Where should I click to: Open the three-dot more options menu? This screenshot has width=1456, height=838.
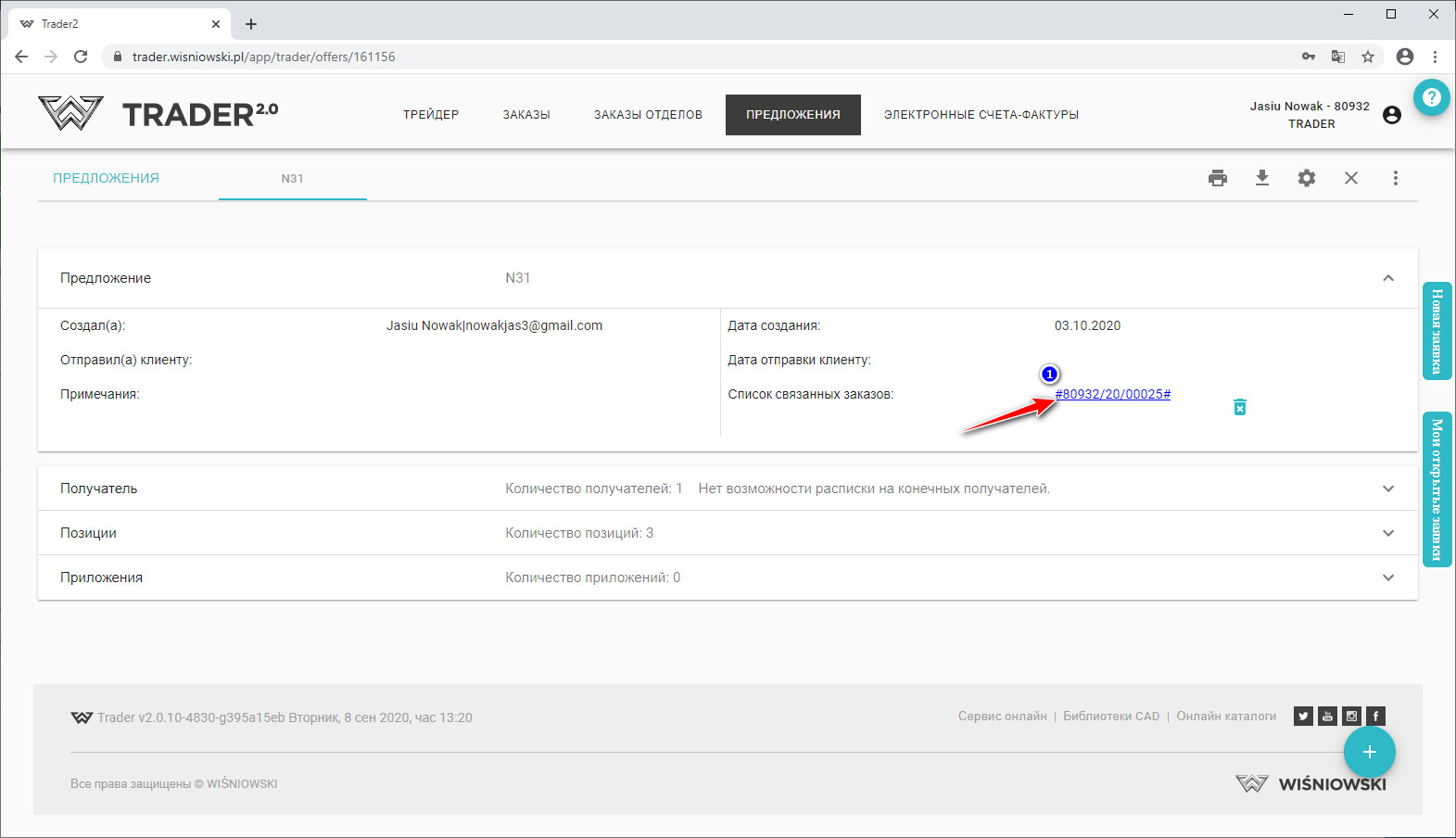pos(1396,178)
